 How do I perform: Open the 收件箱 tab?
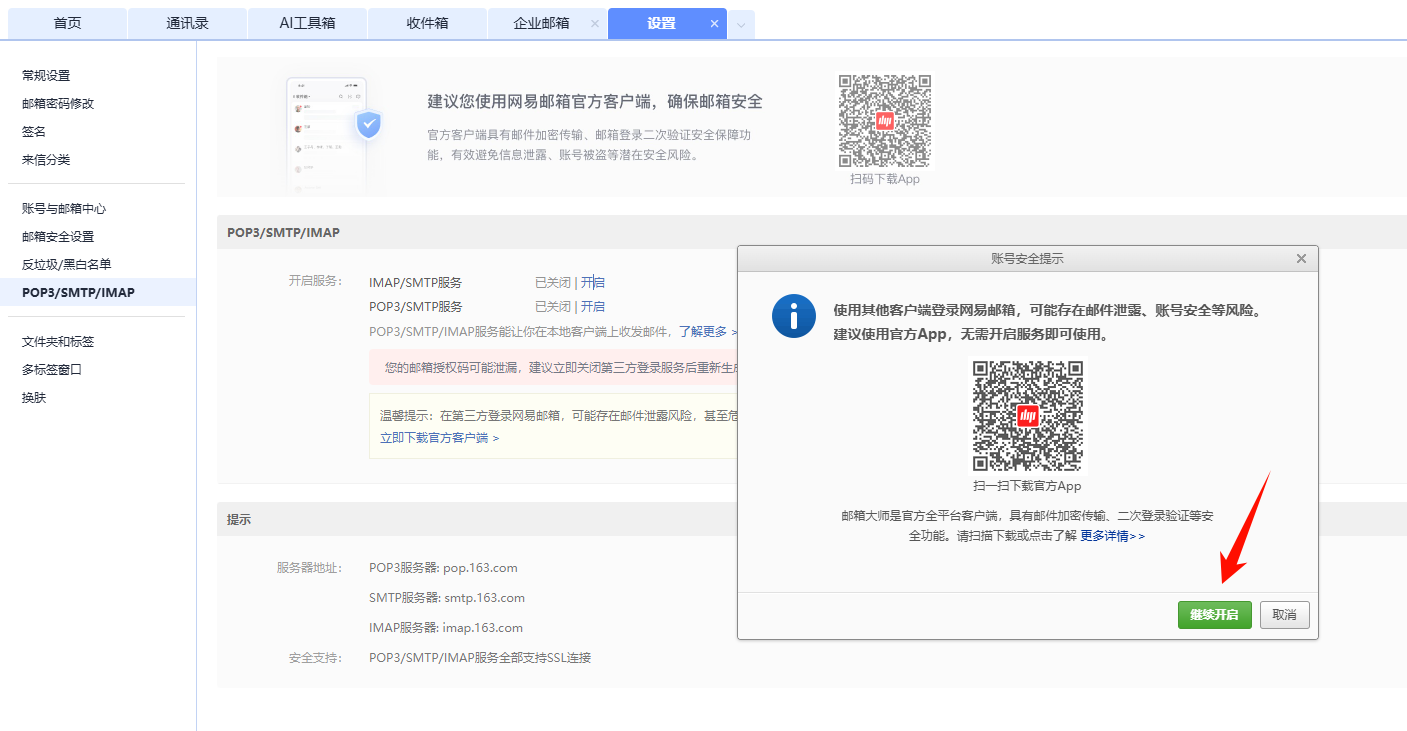point(427,23)
